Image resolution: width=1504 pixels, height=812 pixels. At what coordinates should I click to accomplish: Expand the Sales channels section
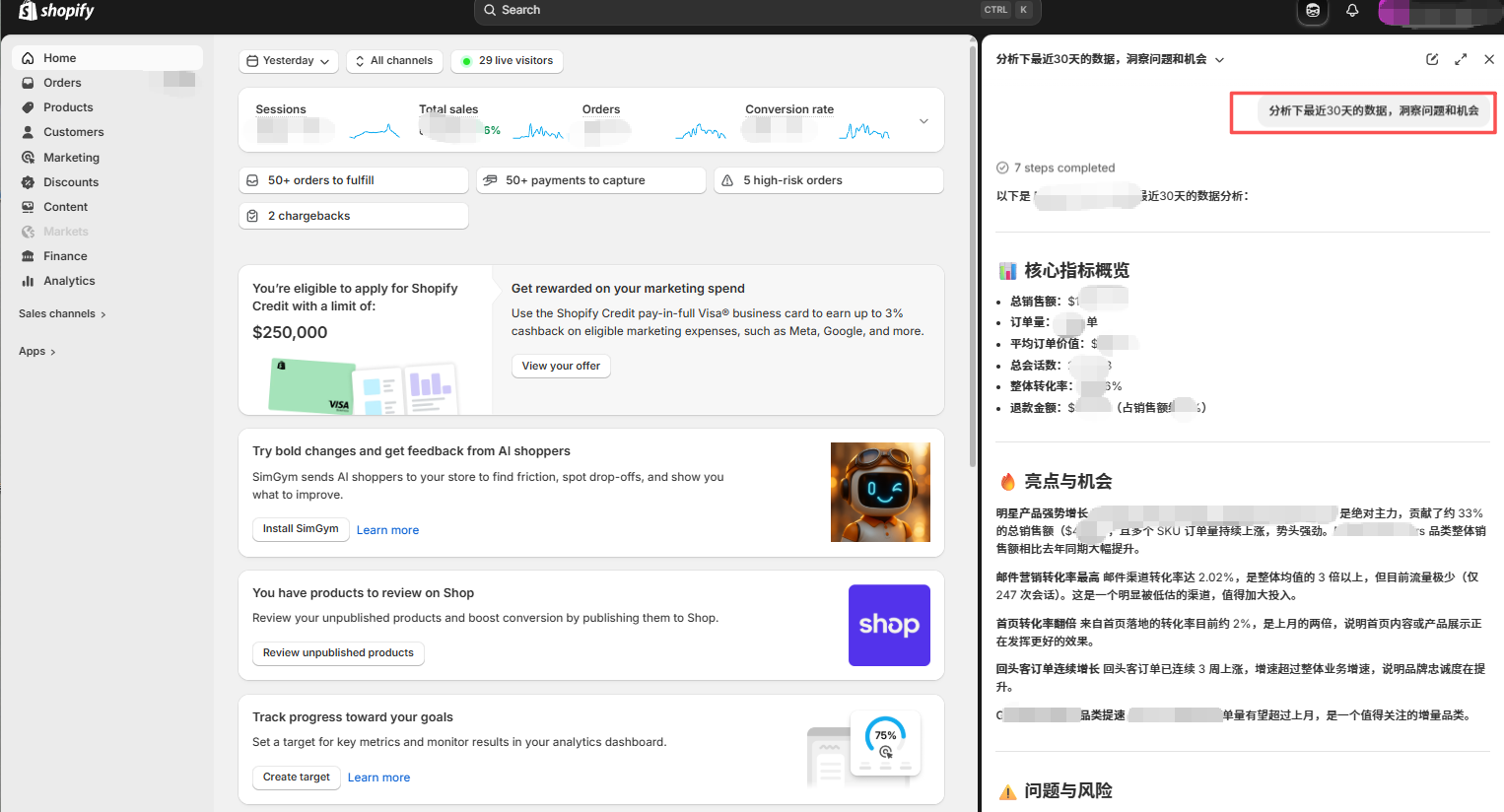(x=62, y=314)
